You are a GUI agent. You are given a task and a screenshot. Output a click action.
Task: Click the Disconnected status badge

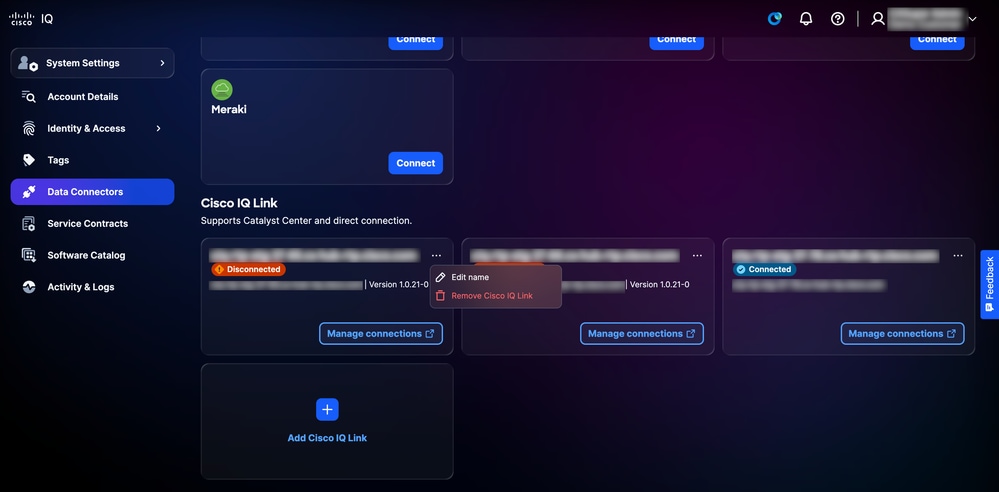point(248,270)
